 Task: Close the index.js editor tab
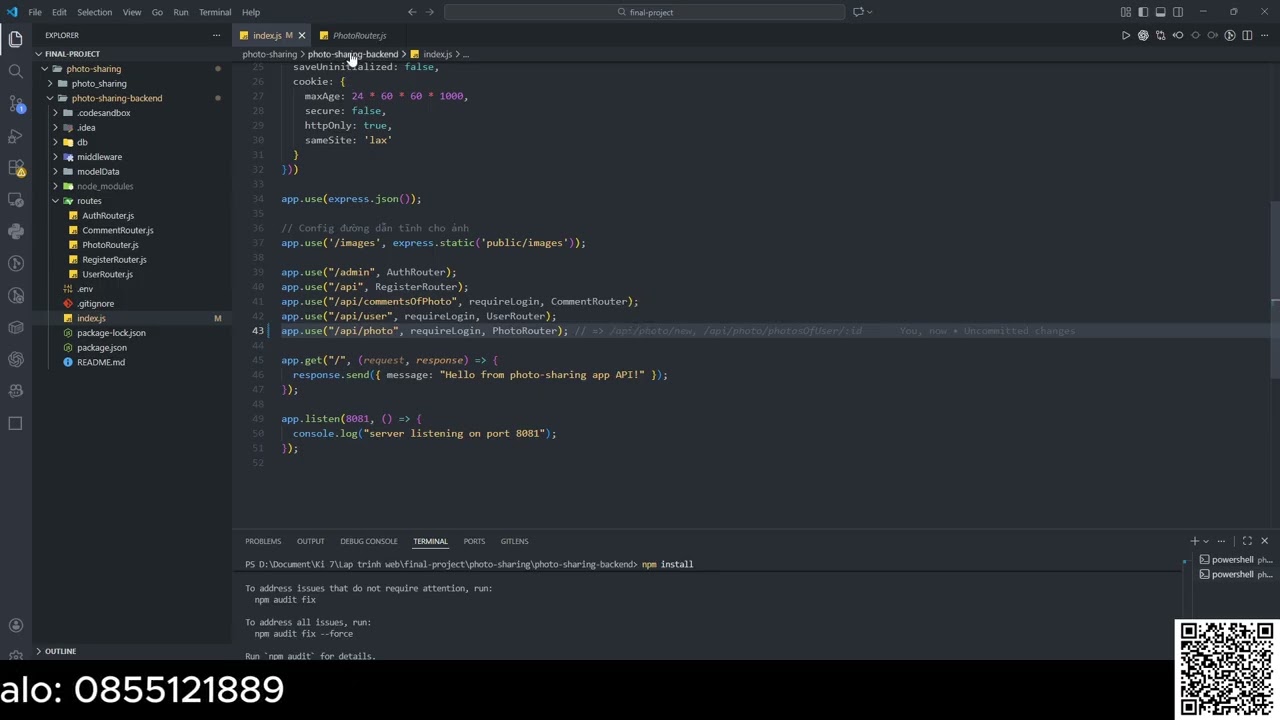coord(302,35)
